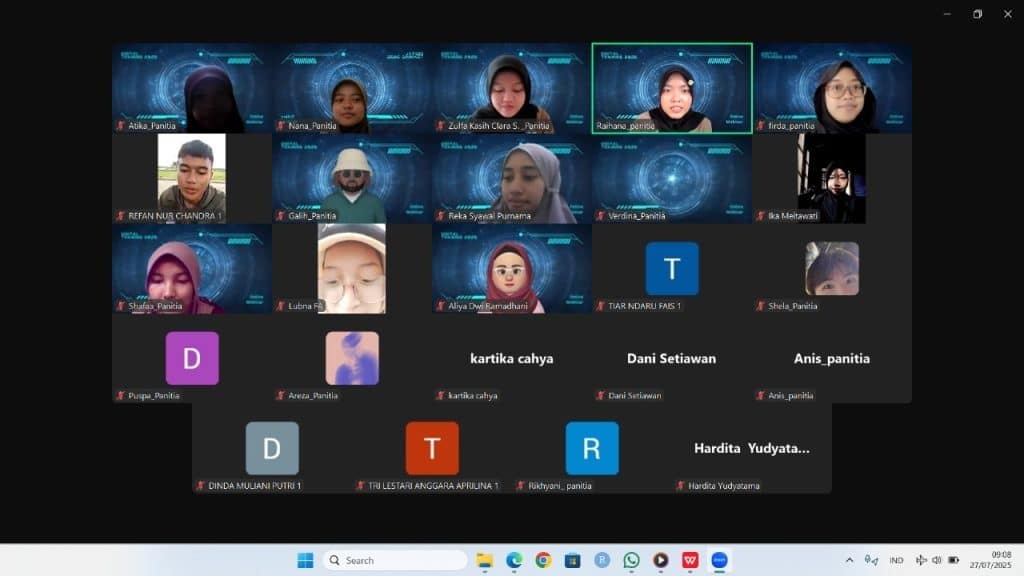The image size is (1024, 576).
Task: Open WhatsApp from the taskbar
Action: pyautogui.click(x=631, y=560)
